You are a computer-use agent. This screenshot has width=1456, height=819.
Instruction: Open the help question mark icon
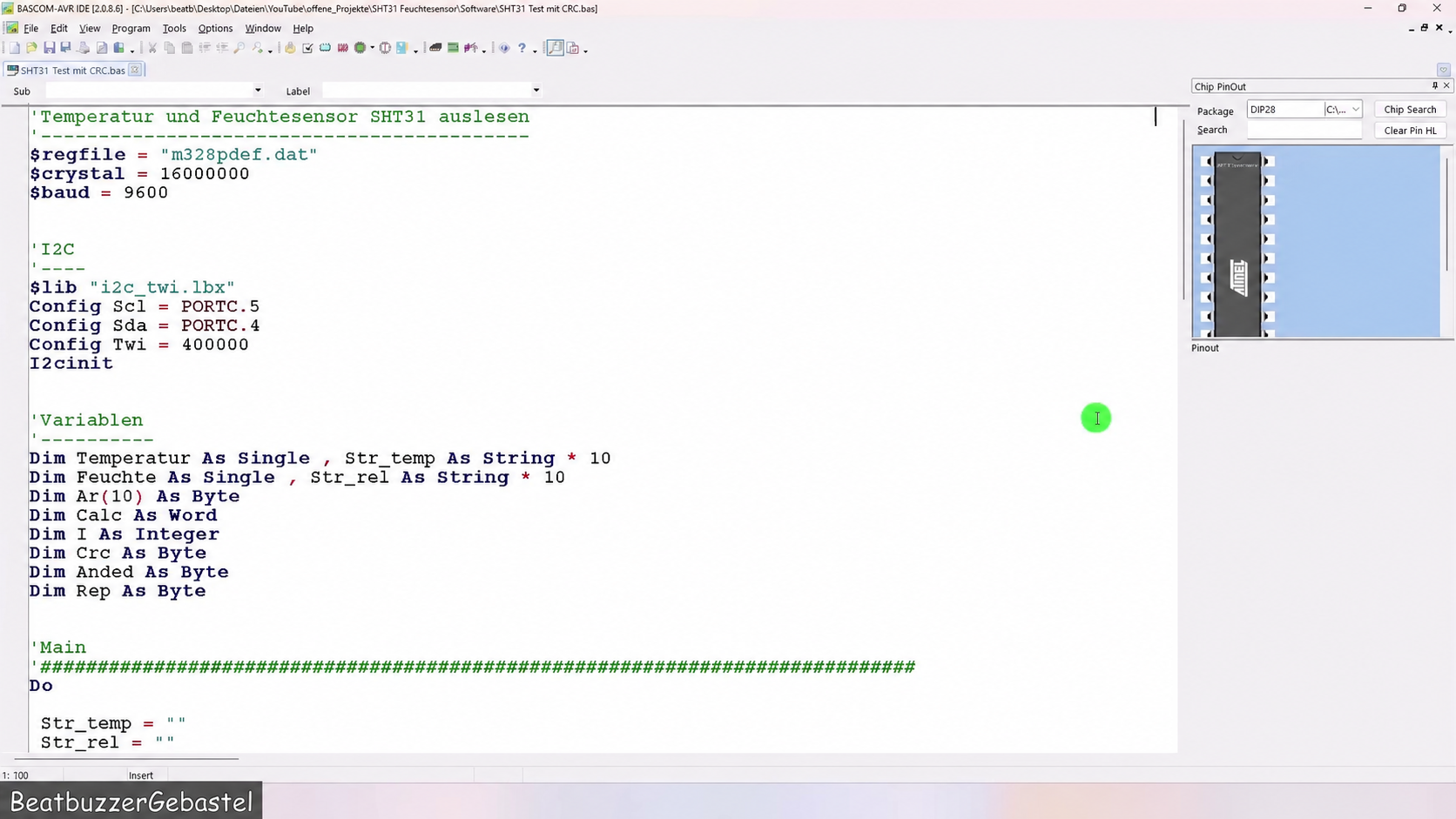pyautogui.click(x=522, y=48)
